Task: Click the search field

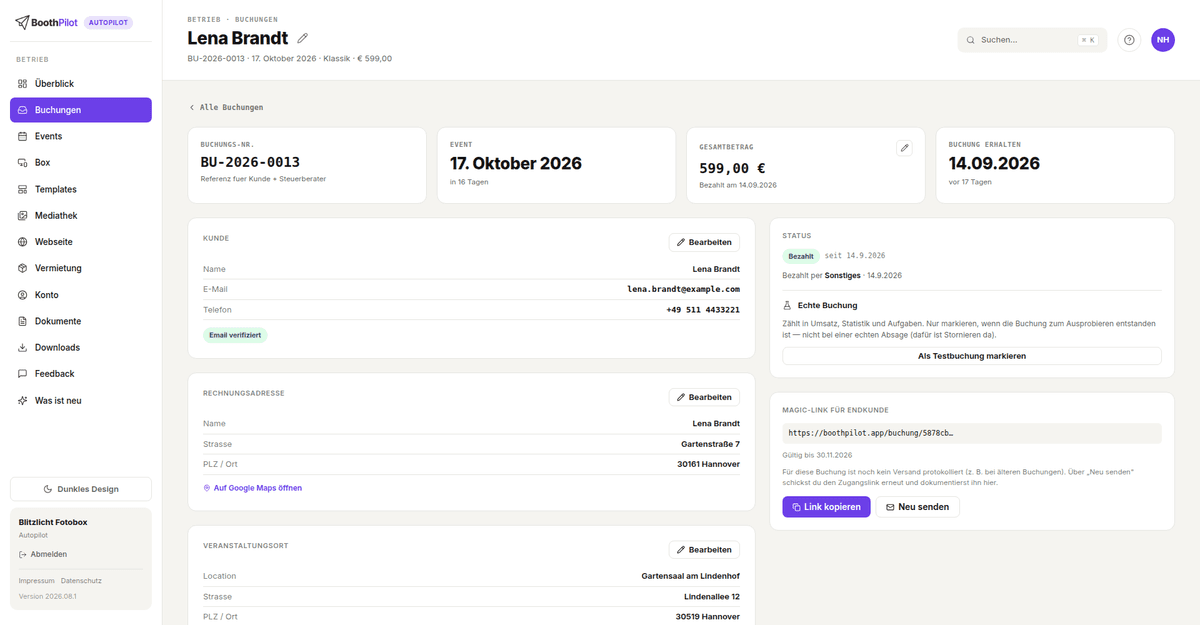Action: click(x=1032, y=40)
